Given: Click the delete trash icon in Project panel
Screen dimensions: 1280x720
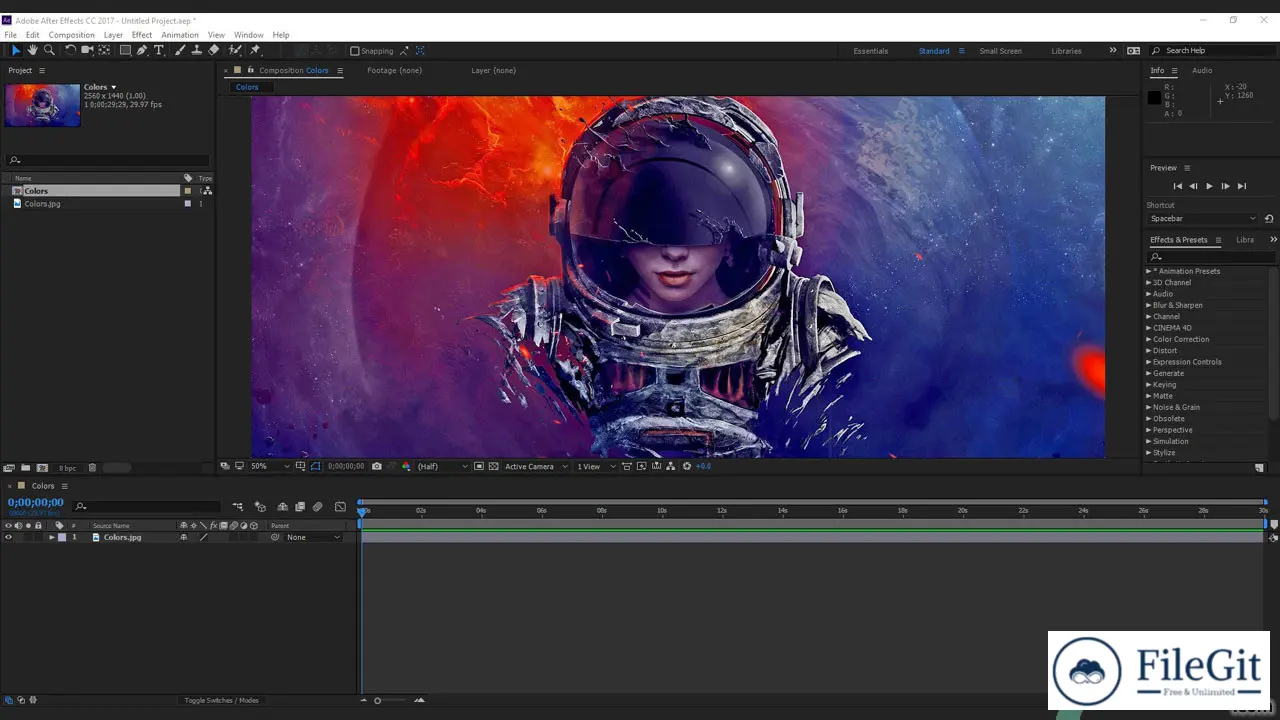Looking at the screenshot, I should [x=92, y=467].
